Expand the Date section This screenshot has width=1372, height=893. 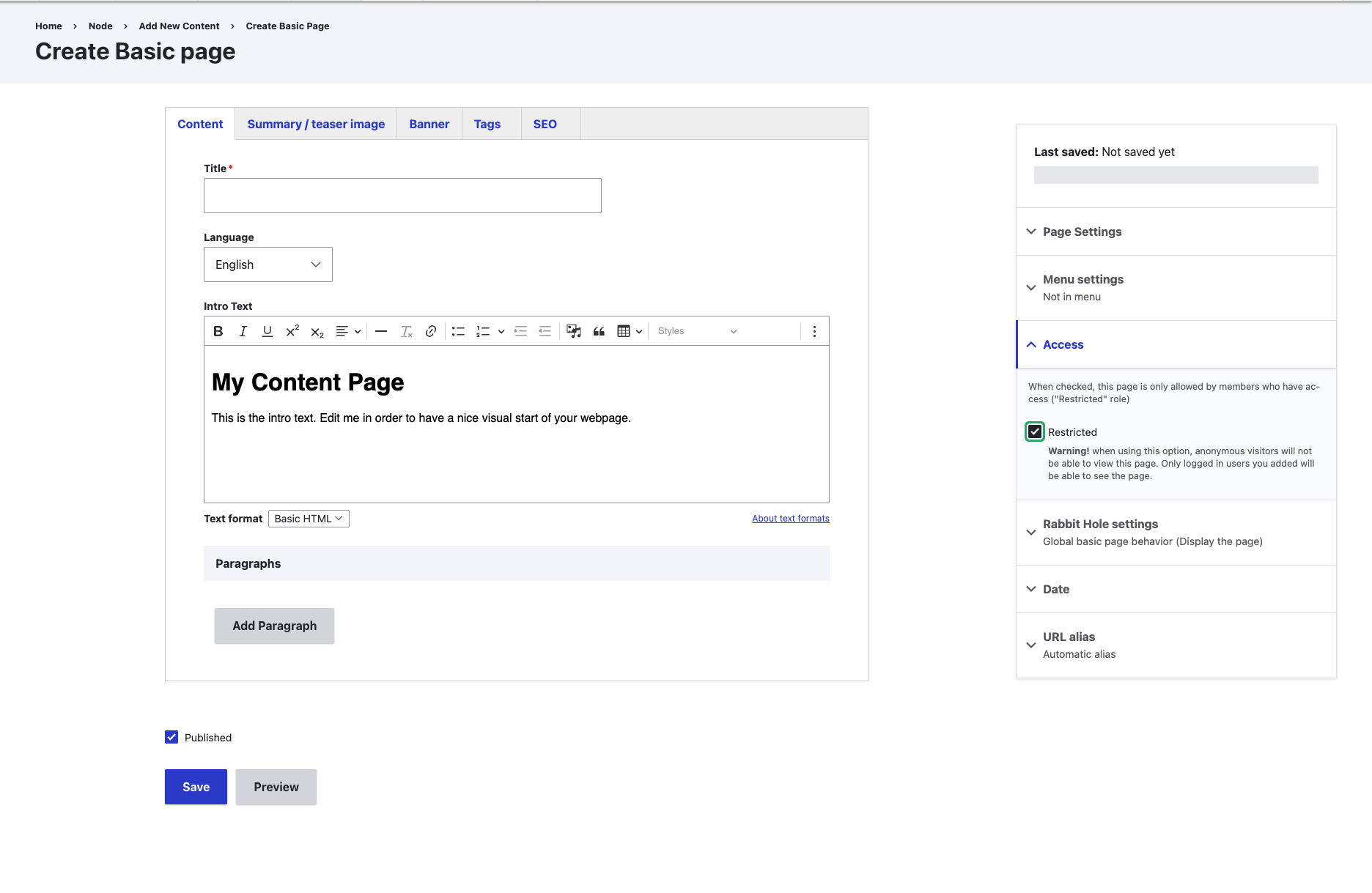tap(1176, 589)
